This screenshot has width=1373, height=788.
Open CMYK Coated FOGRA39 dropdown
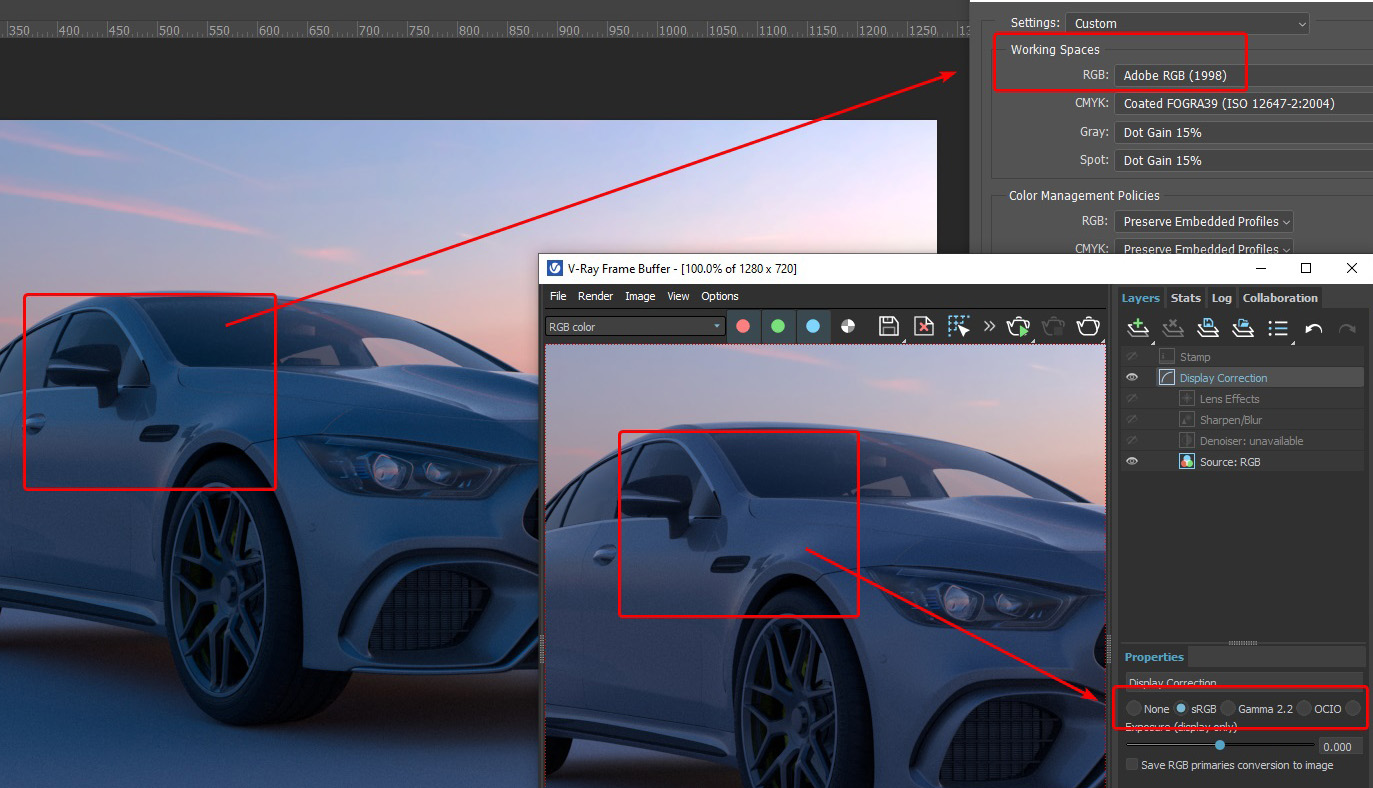pyautogui.click(x=1244, y=103)
